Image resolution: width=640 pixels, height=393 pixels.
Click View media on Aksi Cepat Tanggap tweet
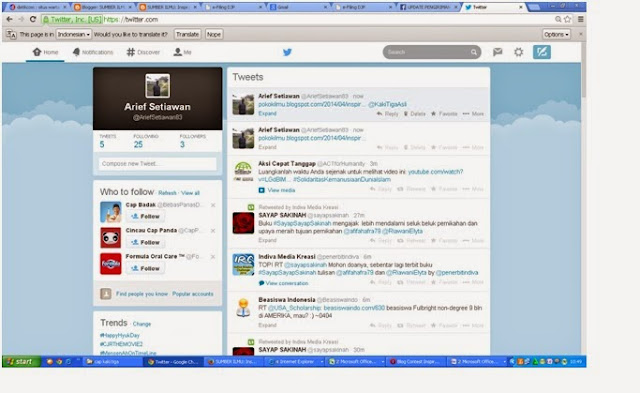click(277, 190)
